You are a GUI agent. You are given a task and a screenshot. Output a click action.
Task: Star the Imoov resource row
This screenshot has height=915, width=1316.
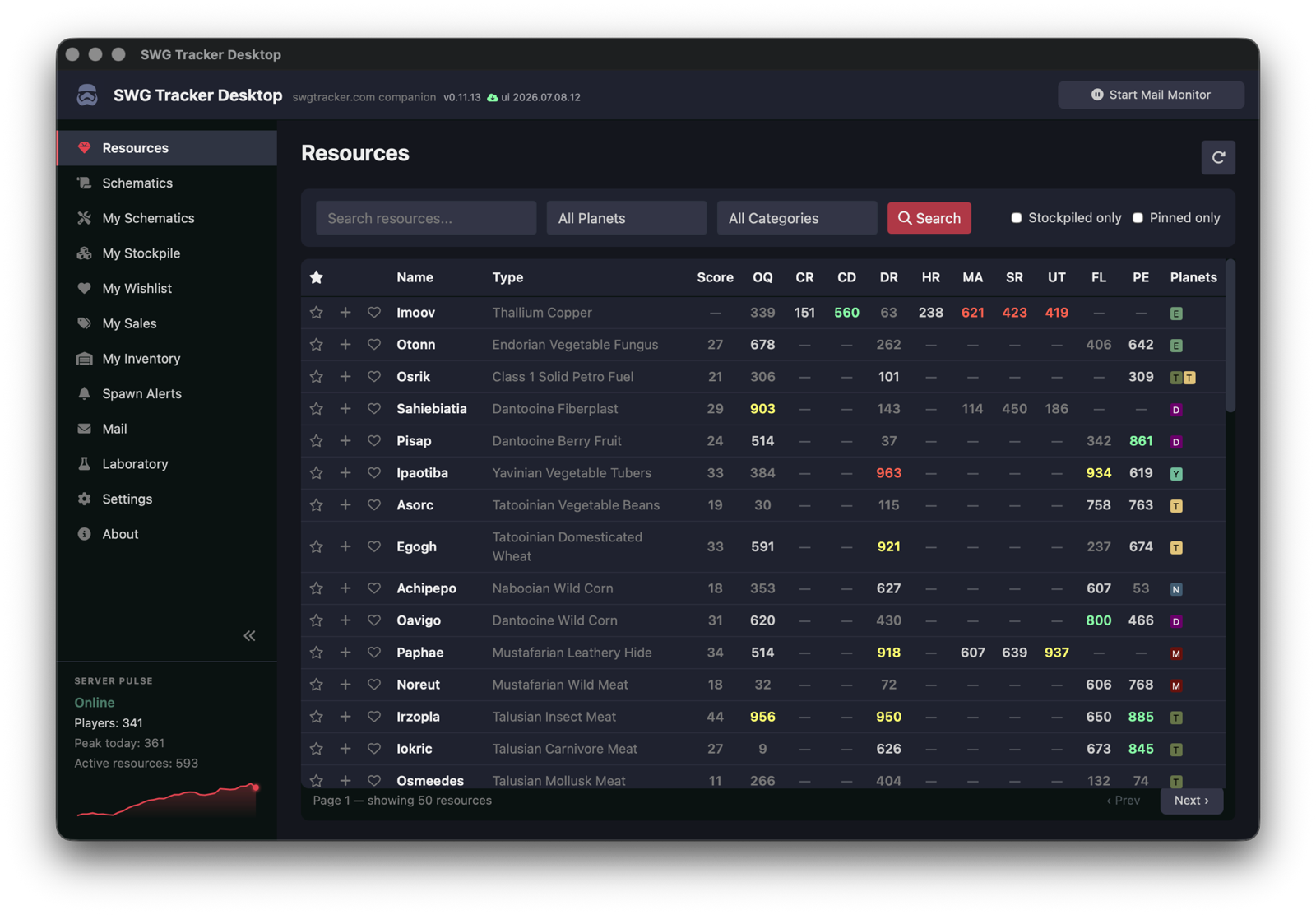pyautogui.click(x=317, y=313)
